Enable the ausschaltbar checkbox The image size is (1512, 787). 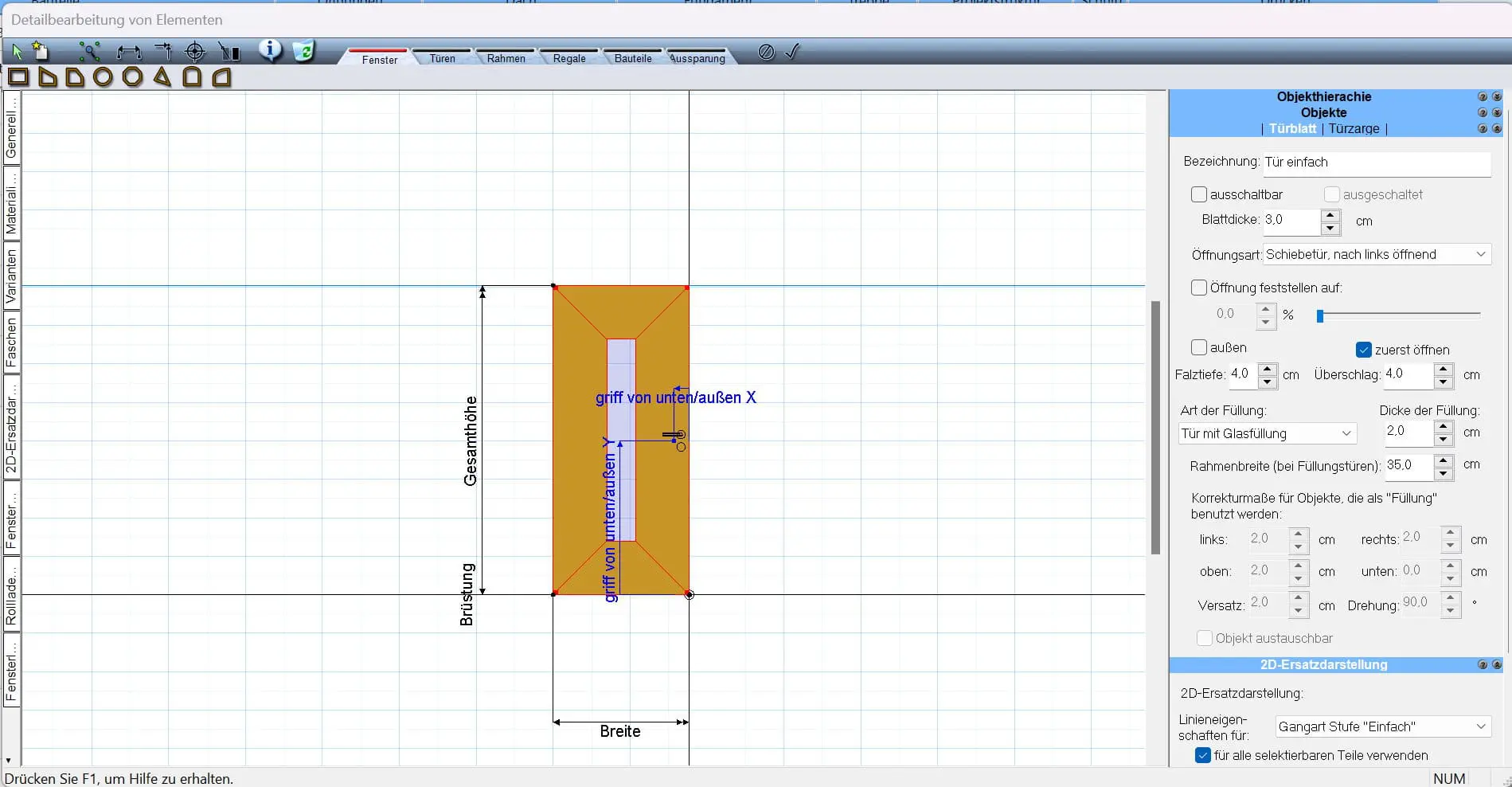click(1199, 194)
